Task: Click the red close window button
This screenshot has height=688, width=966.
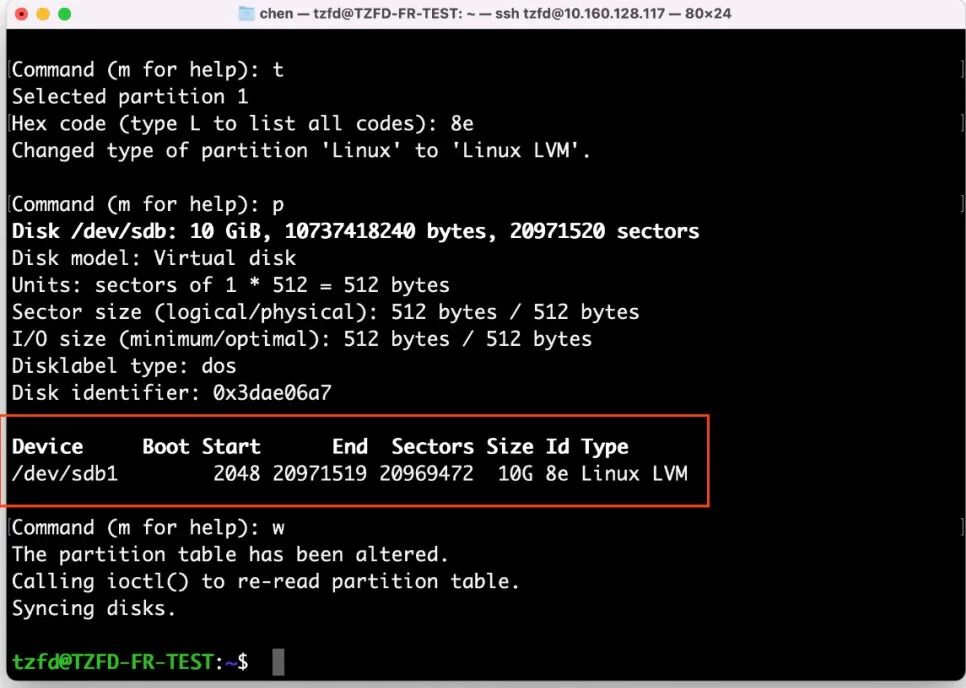Action: pos(21,14)
